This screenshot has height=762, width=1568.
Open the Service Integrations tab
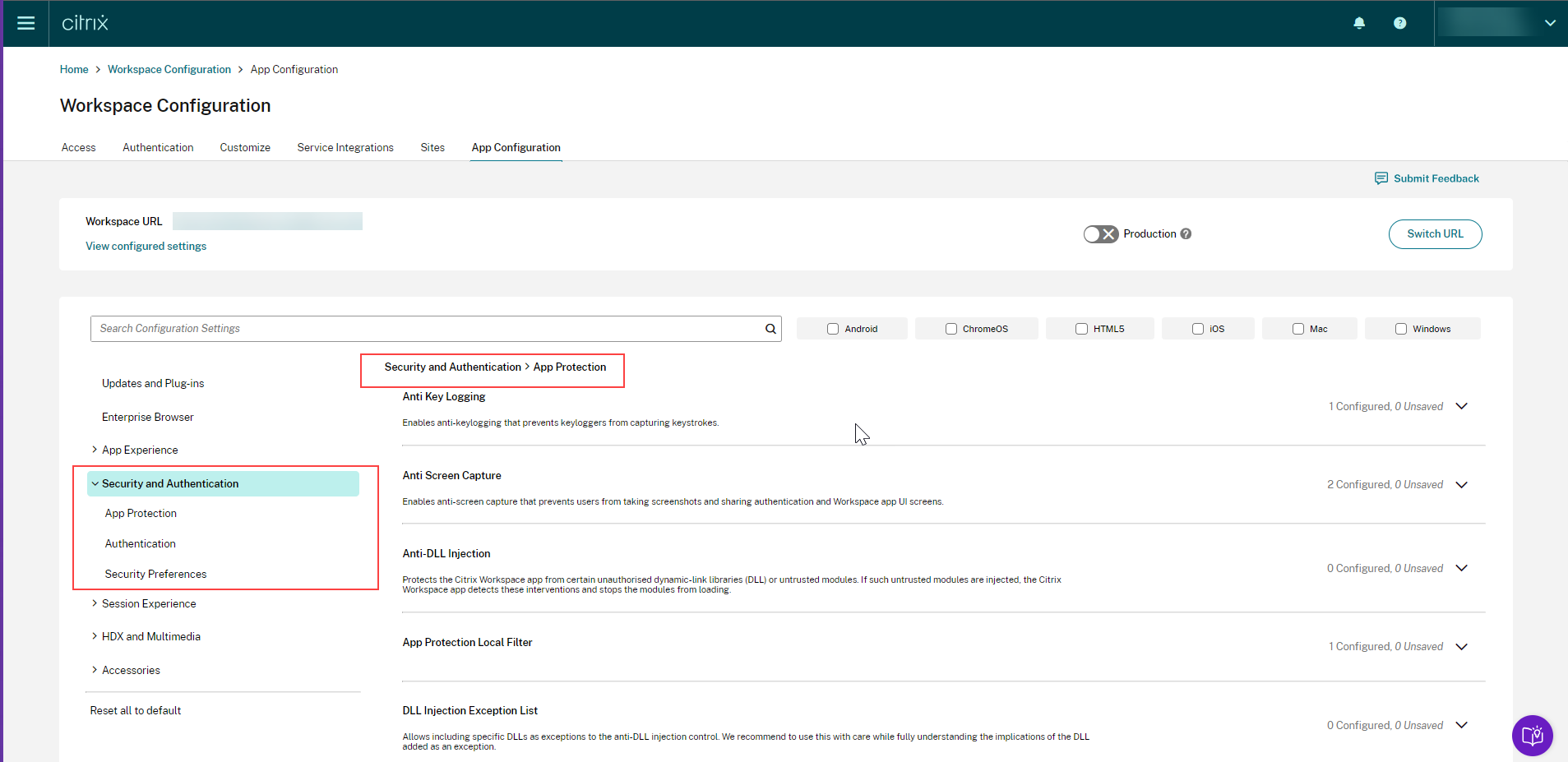point(345,148)
